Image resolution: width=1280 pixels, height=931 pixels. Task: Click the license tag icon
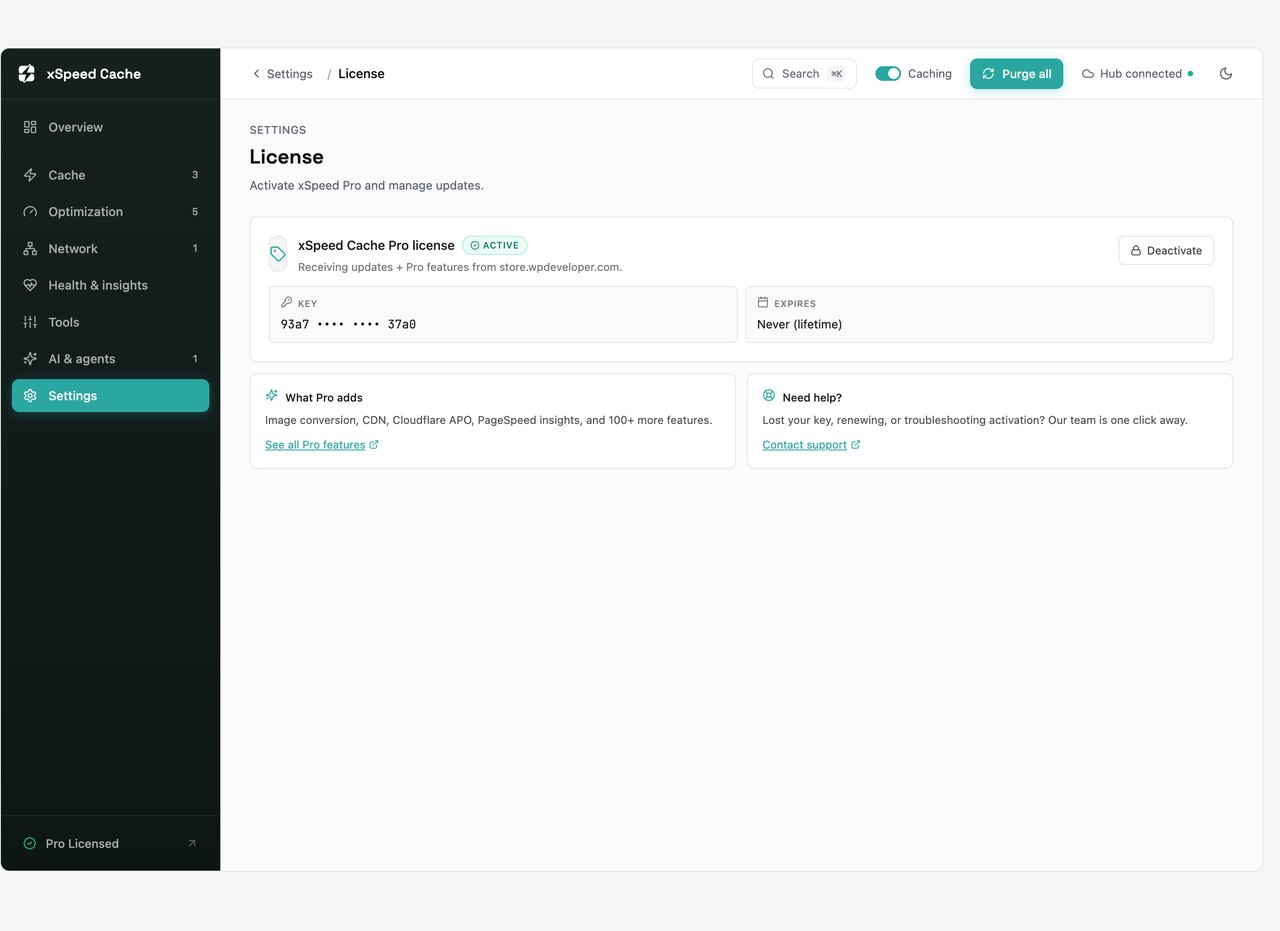[278, 254]
